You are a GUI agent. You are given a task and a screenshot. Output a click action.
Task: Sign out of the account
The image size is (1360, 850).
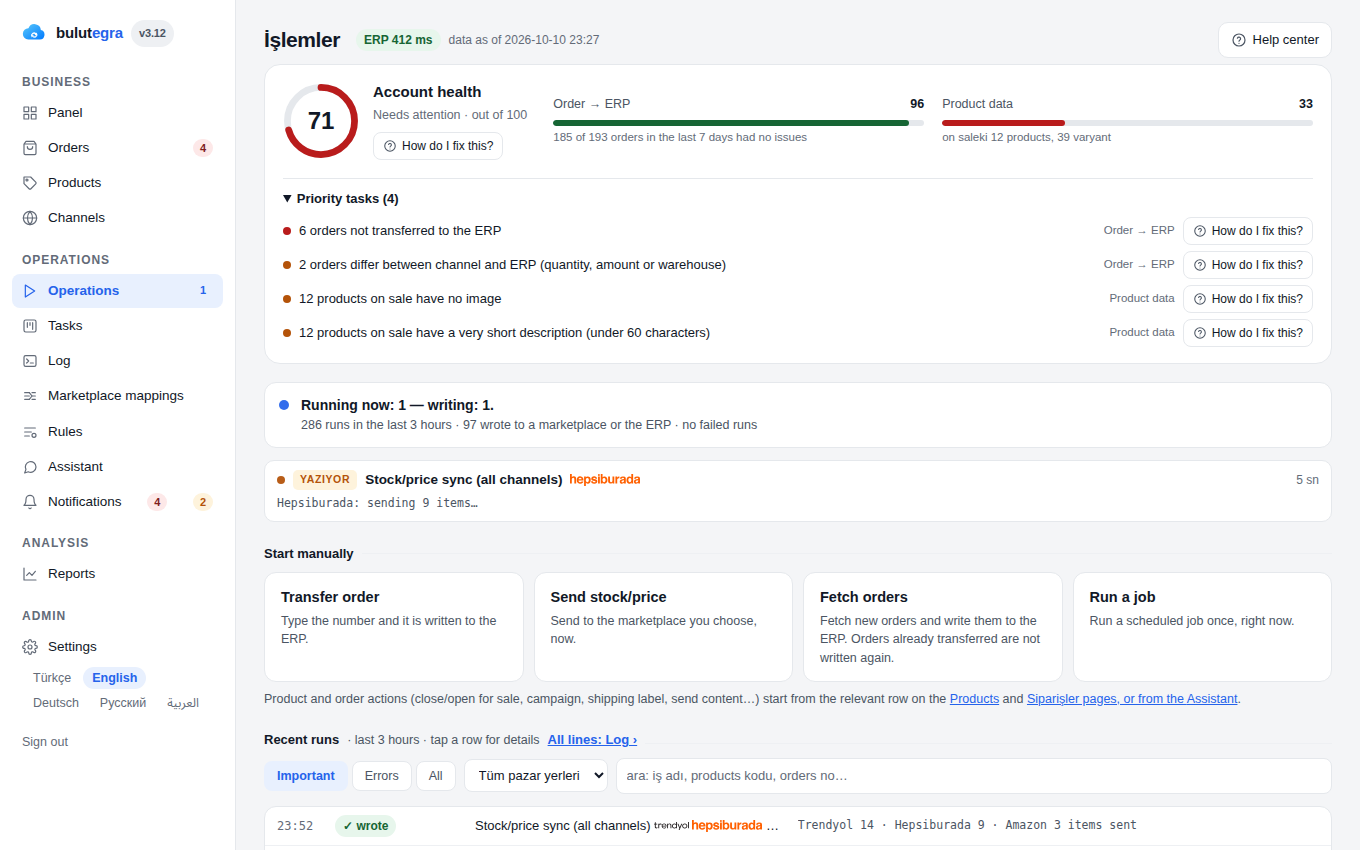45,742
